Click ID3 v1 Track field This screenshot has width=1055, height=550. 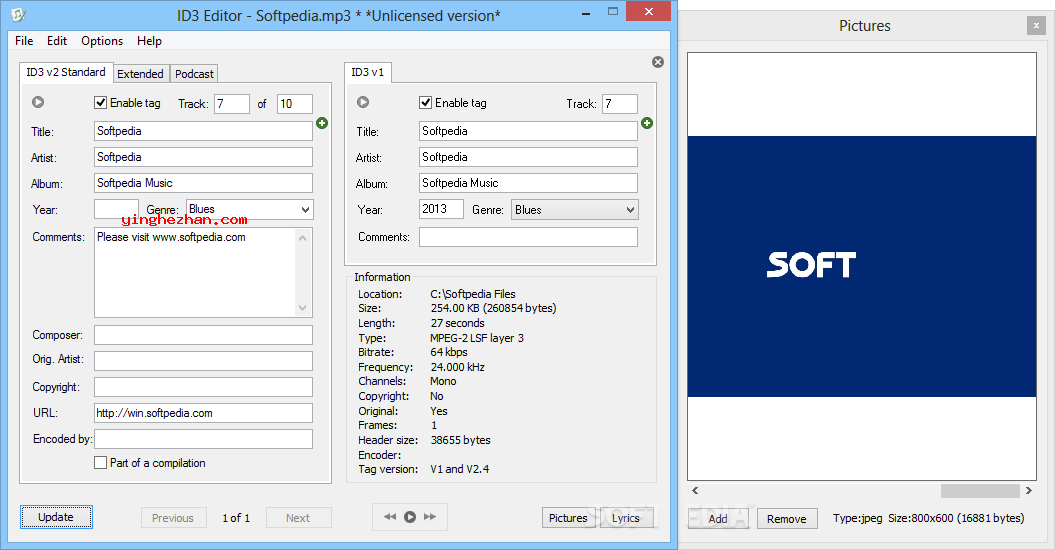tap(620, 104)
